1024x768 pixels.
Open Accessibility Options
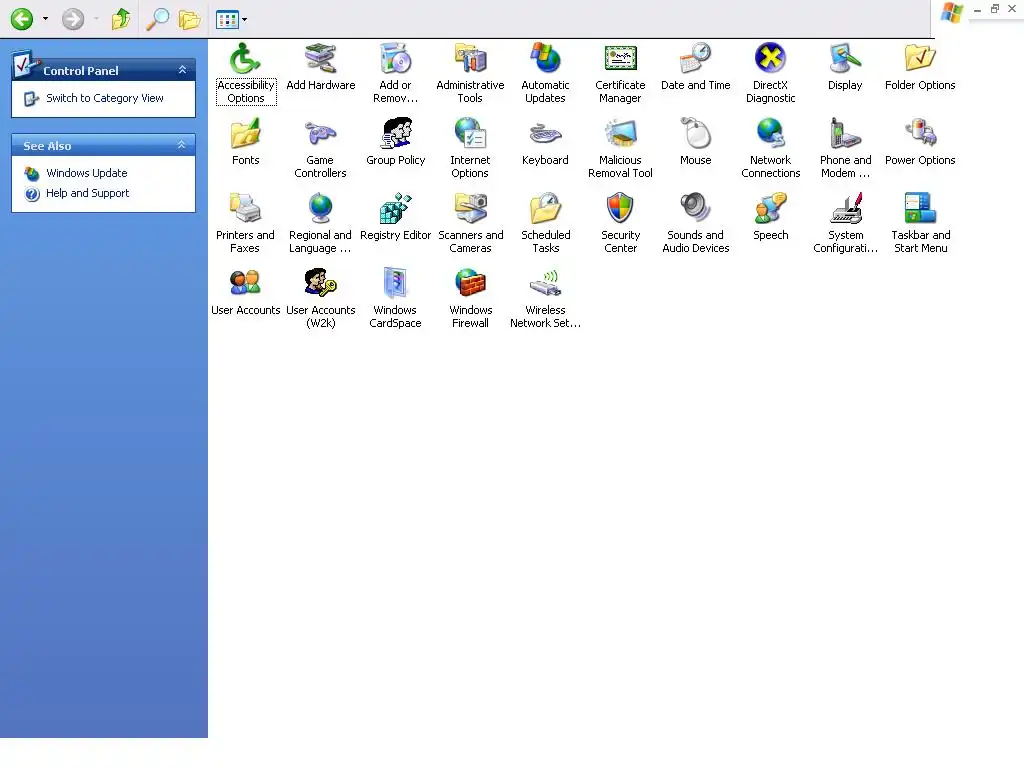(x=246, y=73)
